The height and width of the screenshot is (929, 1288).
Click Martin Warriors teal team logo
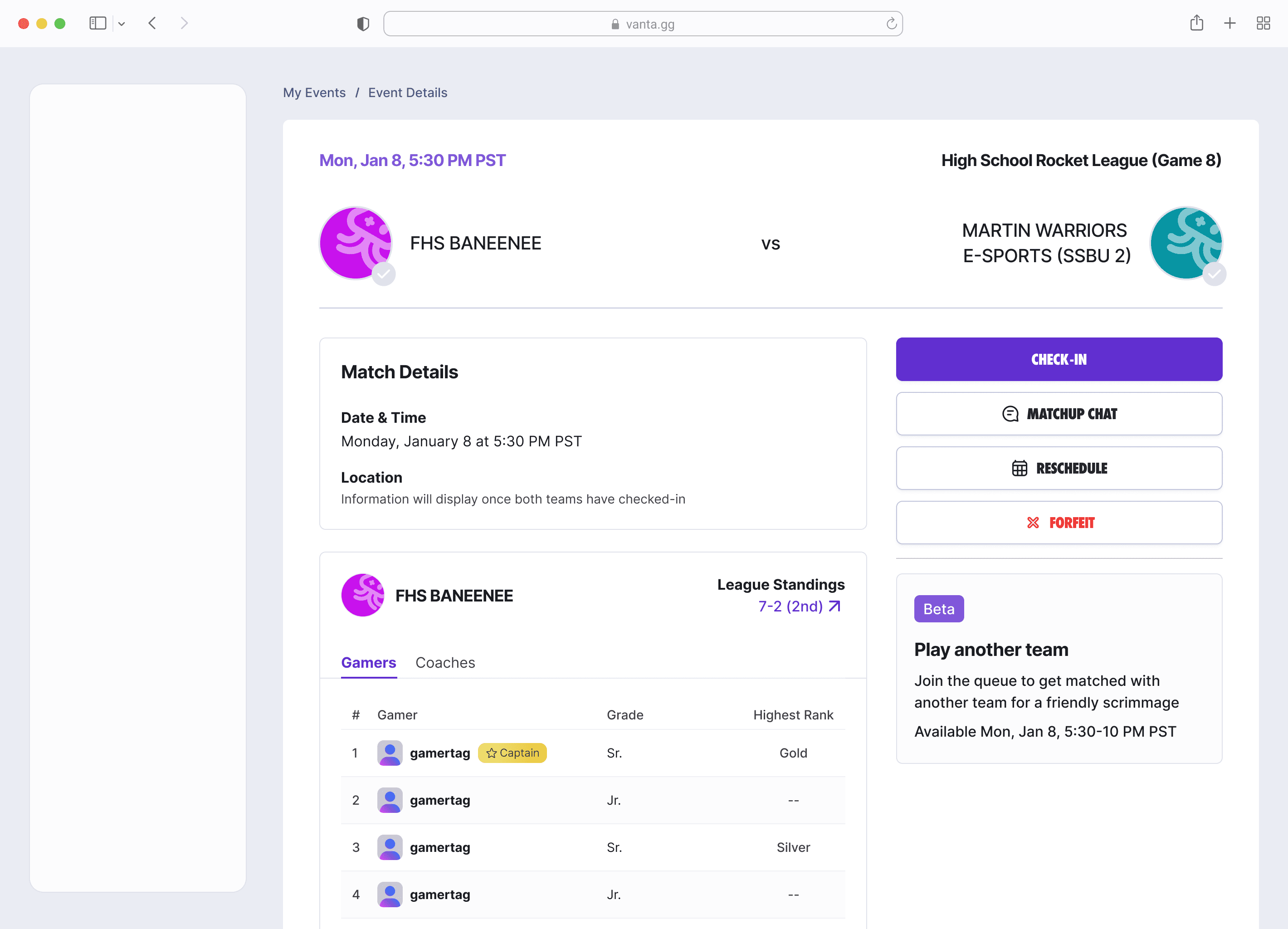tap(1186, 244)
